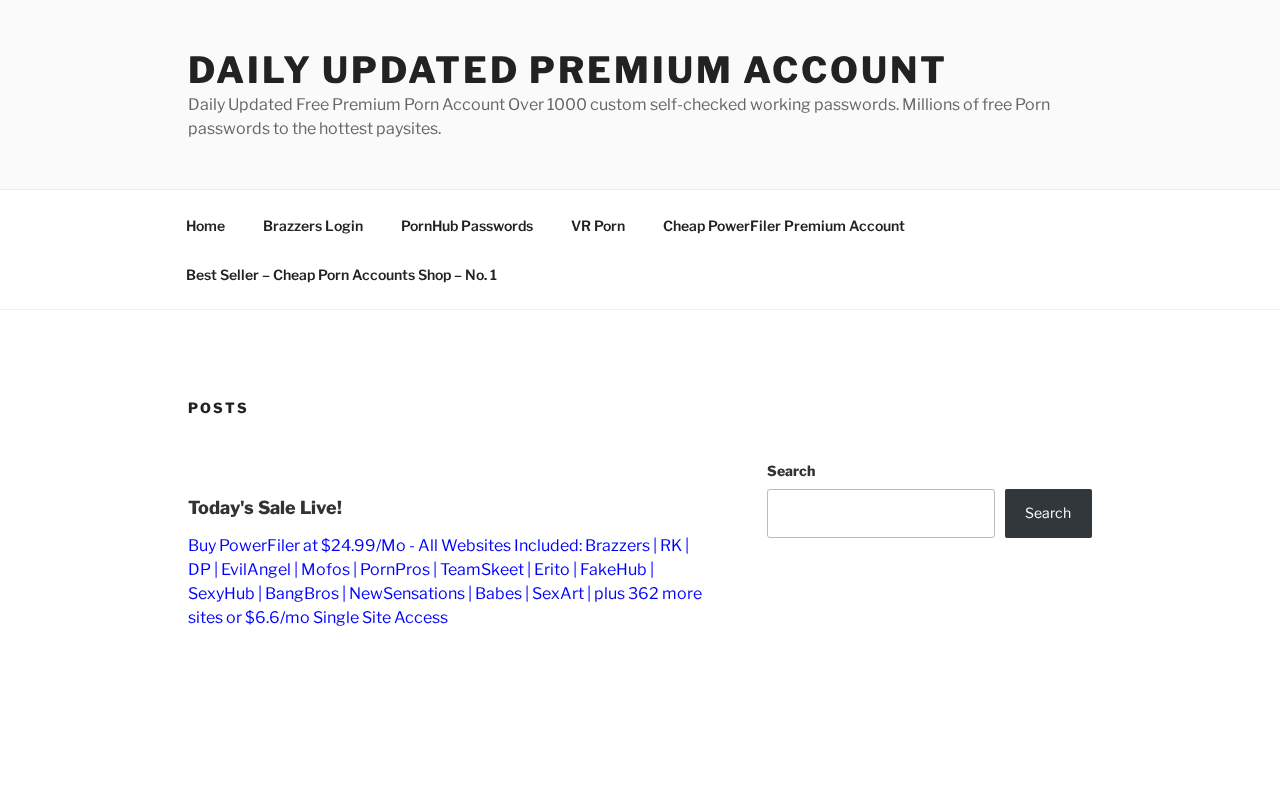Click inside the Search text field
This screenshot has width=1280, height=800.
pos(881,513)
